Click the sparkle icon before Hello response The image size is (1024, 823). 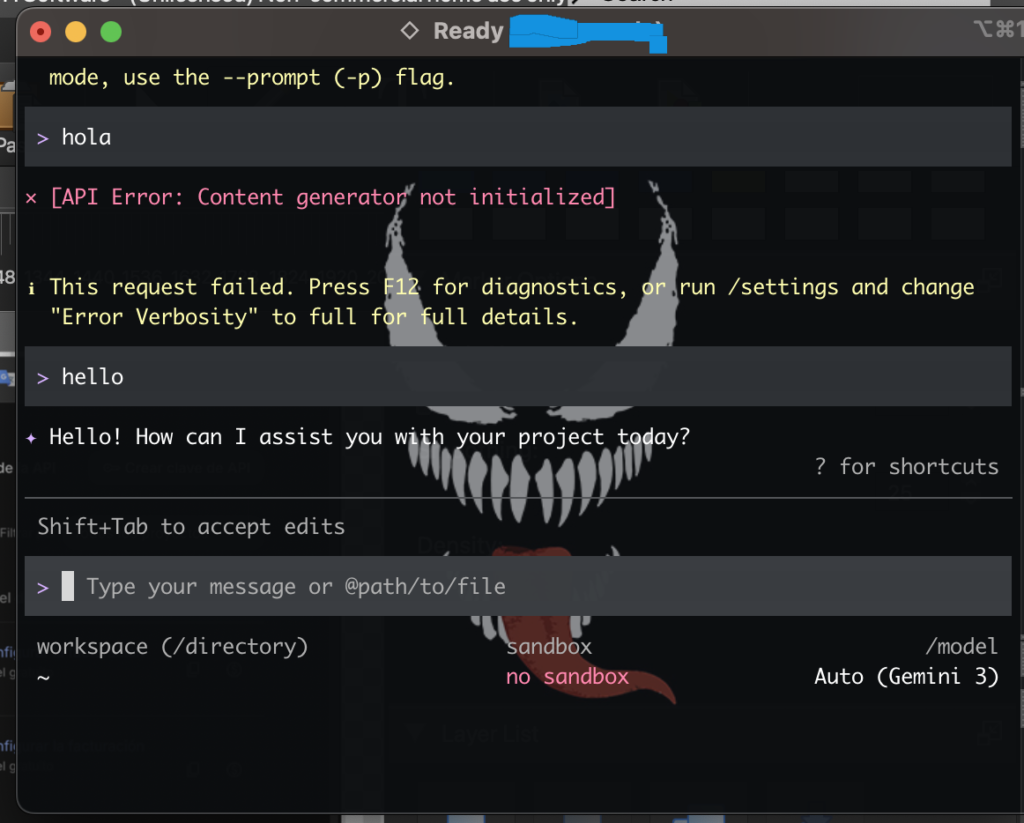[31, 437]
